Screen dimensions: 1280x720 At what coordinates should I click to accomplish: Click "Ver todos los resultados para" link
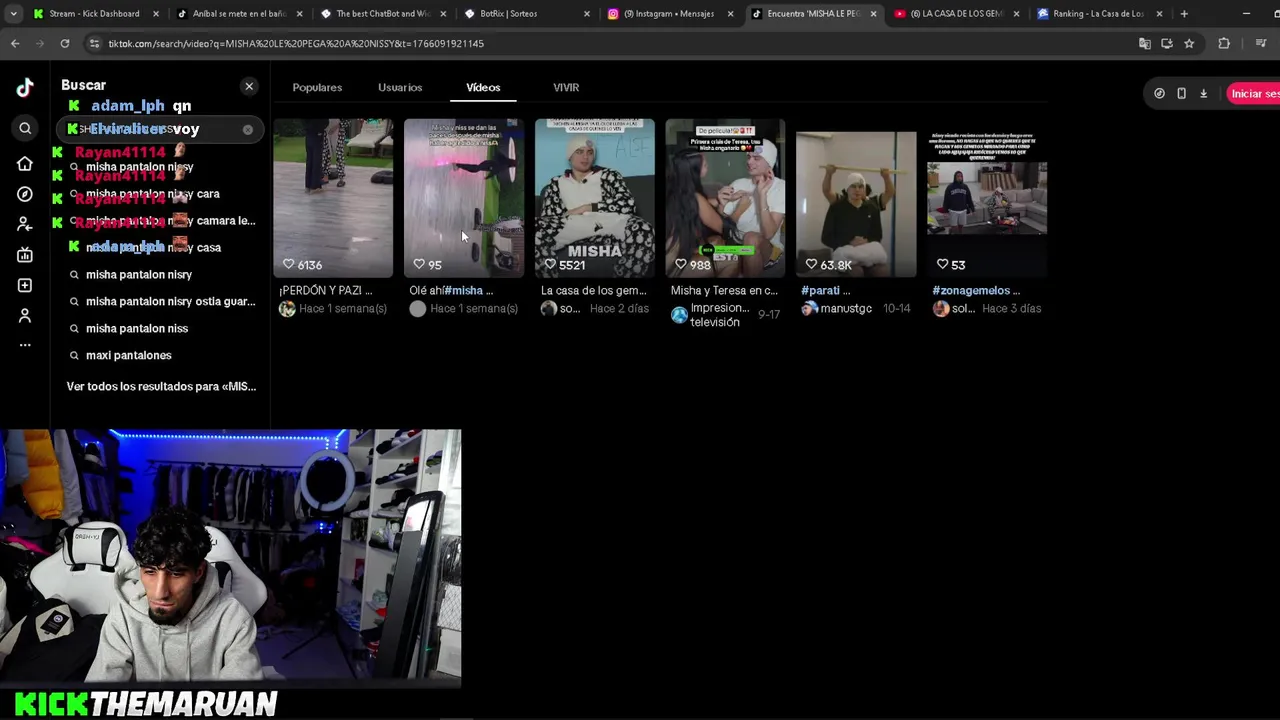click(161, 386)
